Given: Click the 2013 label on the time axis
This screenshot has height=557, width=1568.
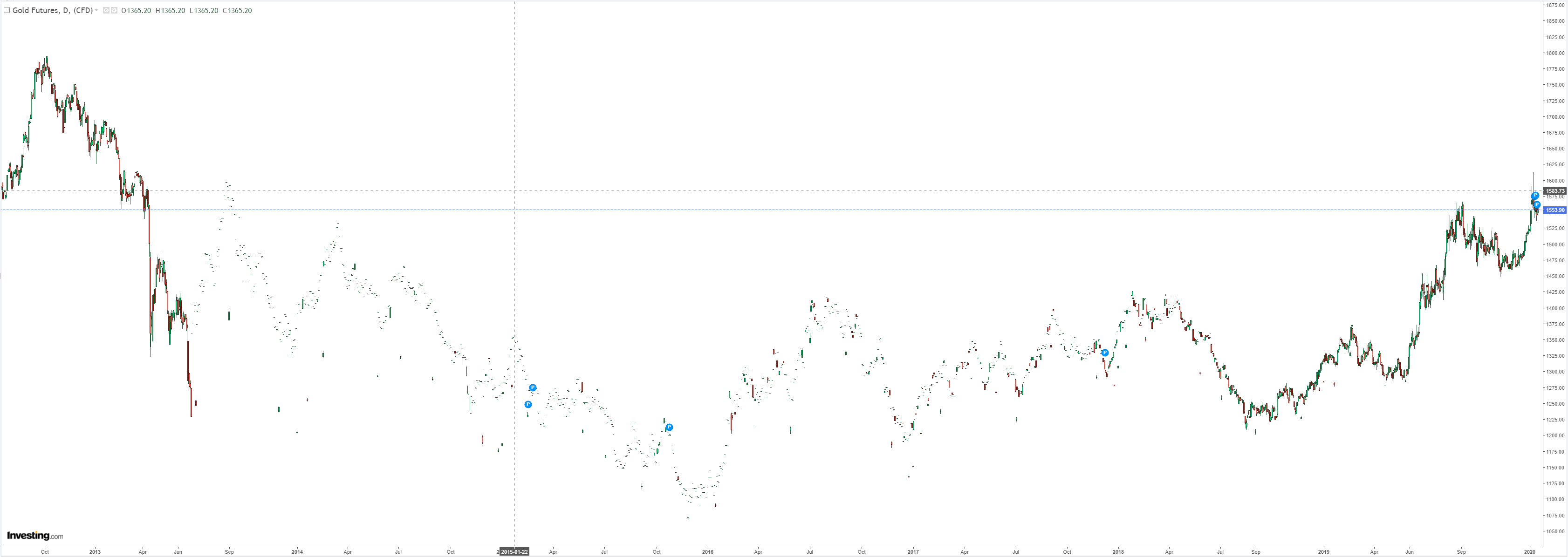Looking at the screenshot, I should (x=95, y=552).
